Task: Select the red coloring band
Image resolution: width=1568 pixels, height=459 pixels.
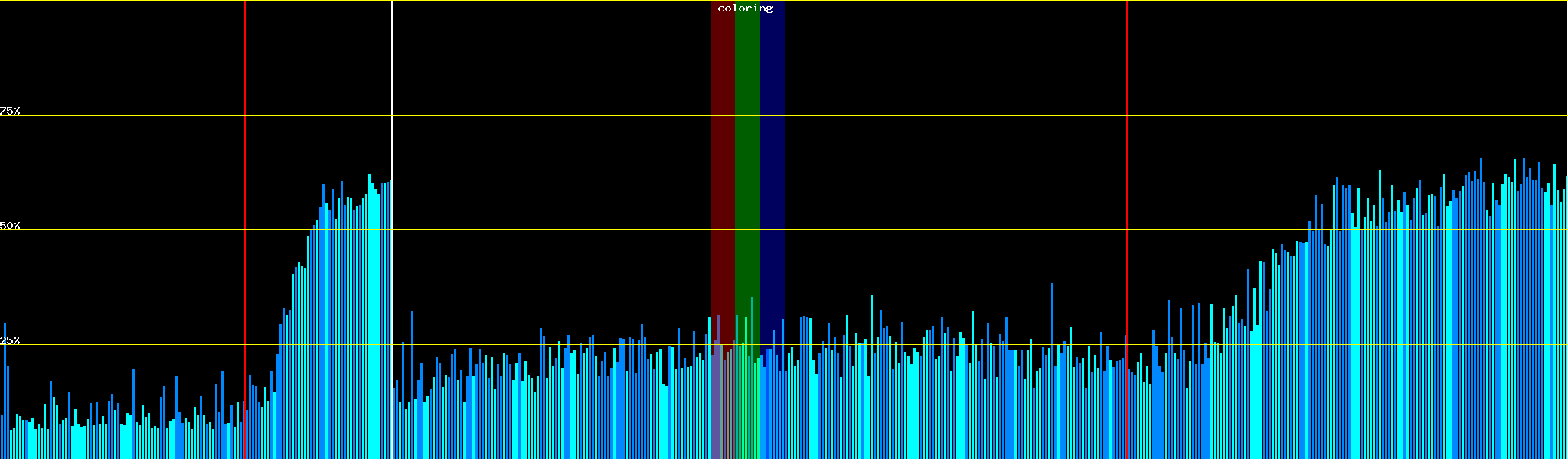Action: [x=722, y=153]
